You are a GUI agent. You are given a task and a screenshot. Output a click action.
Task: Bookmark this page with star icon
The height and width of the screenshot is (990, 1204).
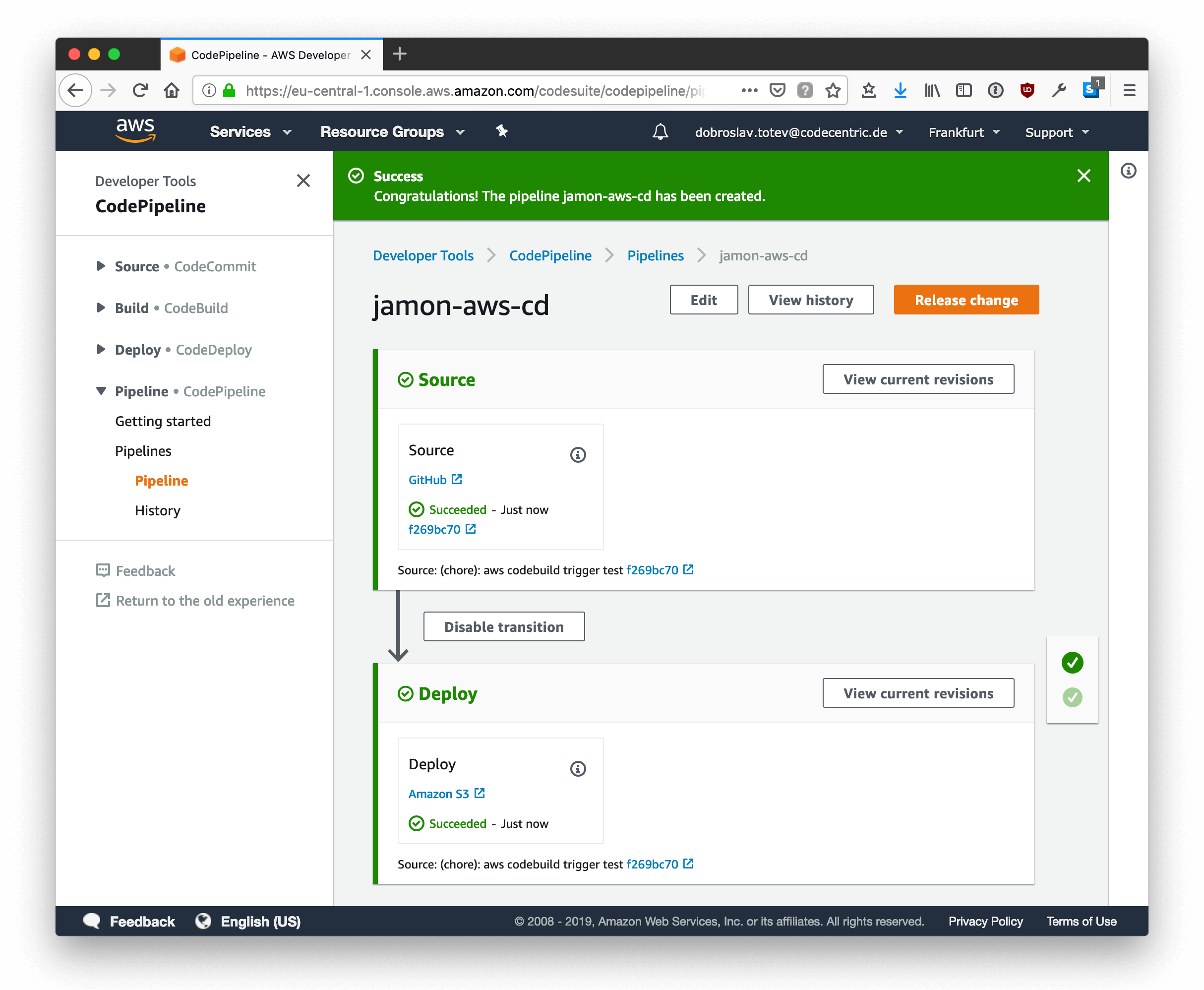click(833, 90)
